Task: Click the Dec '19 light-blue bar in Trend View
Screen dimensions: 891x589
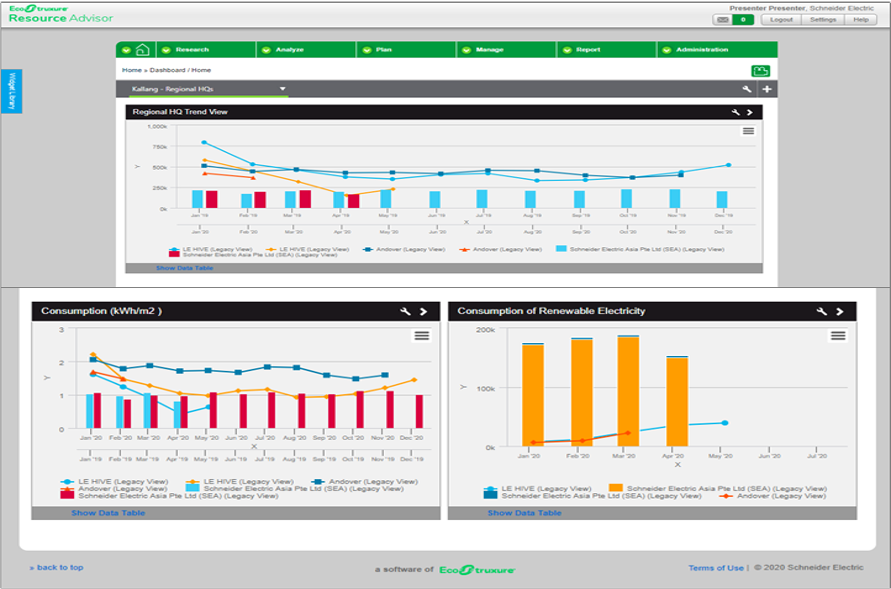Action: tap(722, 199)
